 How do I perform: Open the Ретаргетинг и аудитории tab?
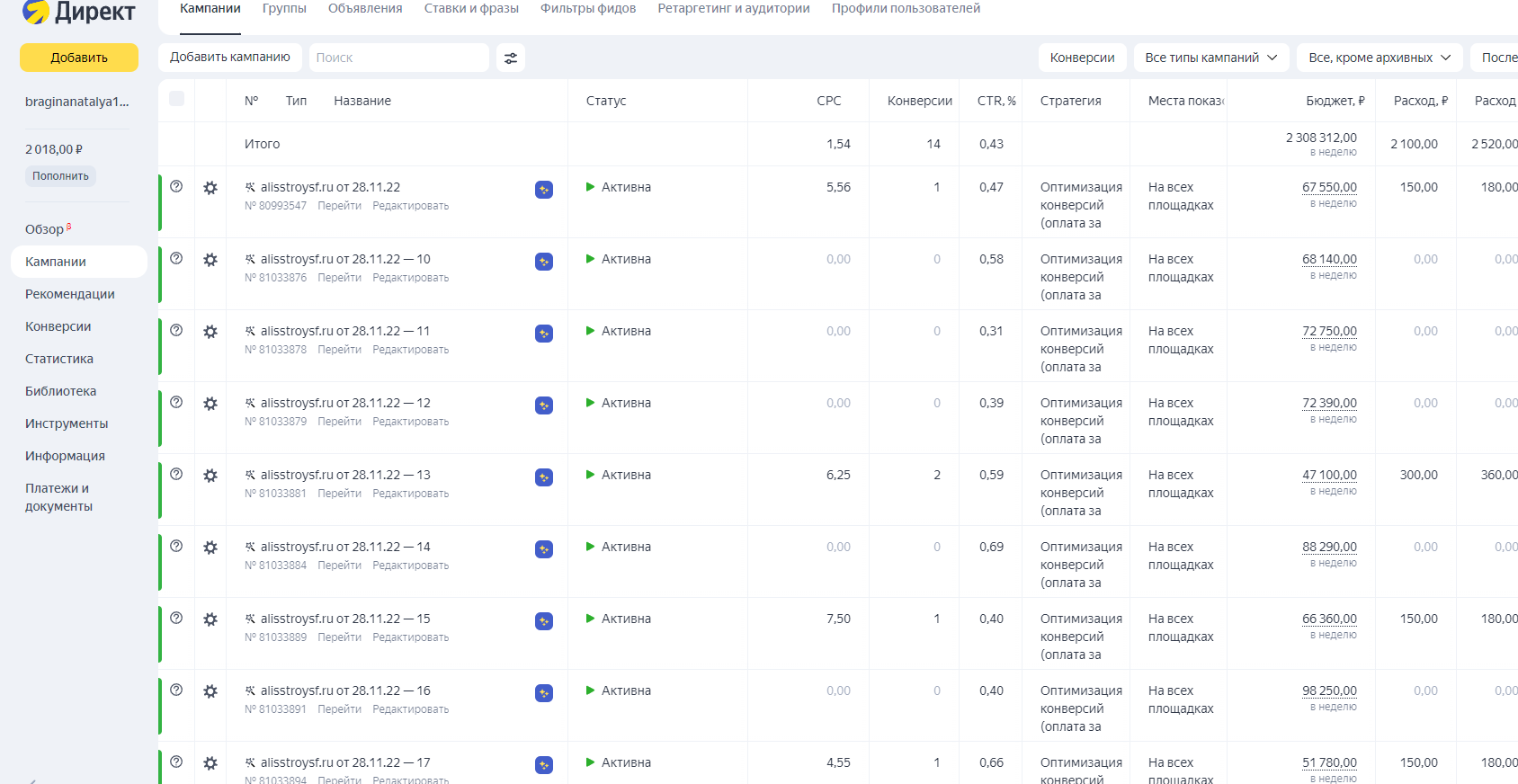[x=734, y=8]
